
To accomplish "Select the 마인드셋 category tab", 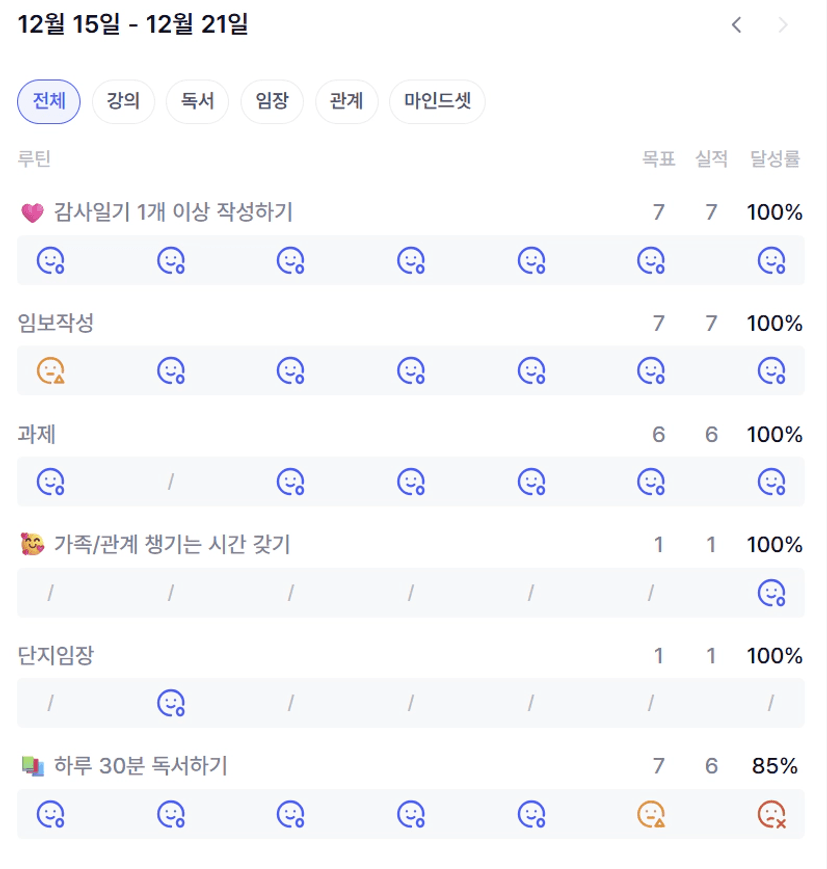I will (437, 101).
